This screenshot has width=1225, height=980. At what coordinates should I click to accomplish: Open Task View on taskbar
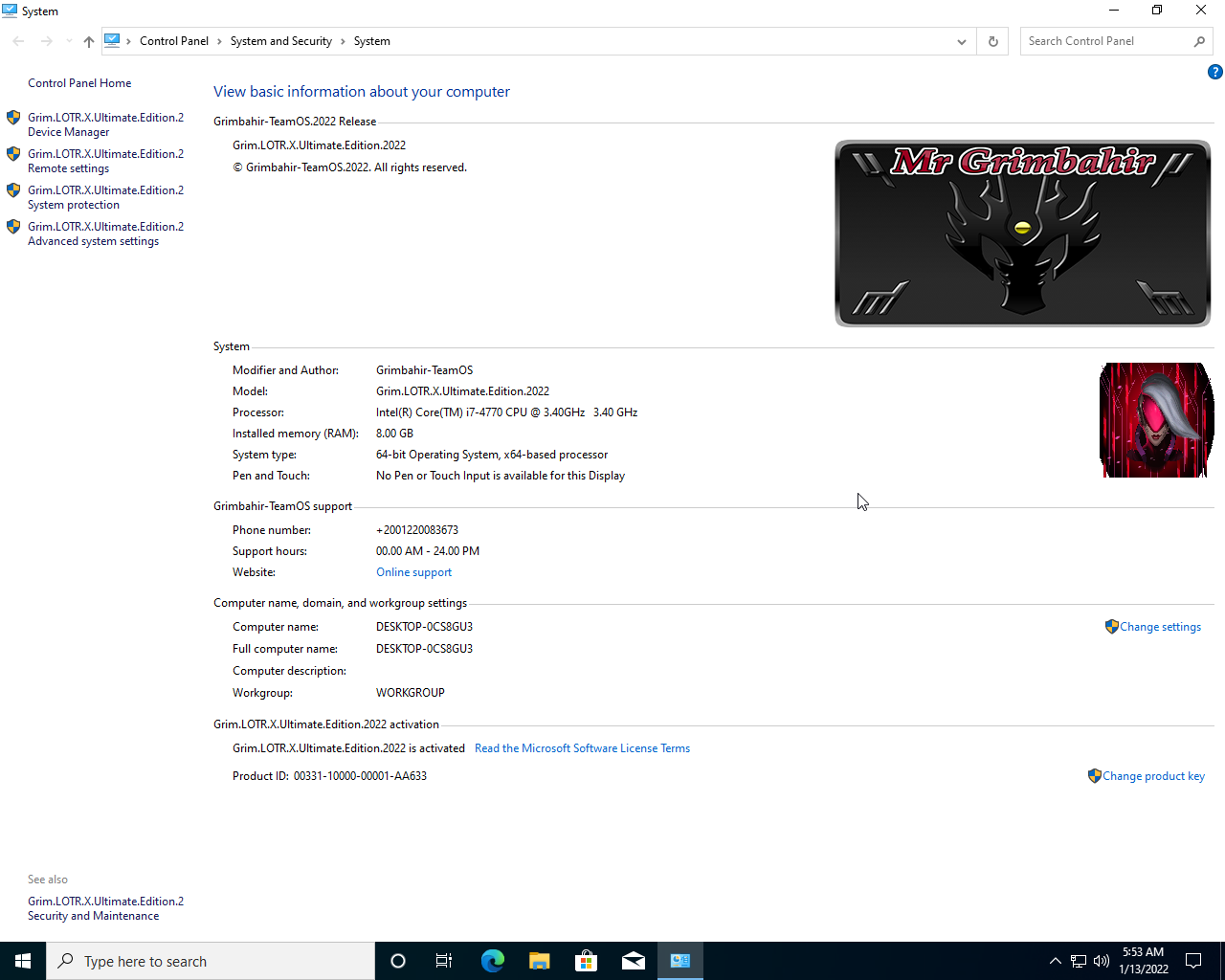pyautogui.click(x=444, y=961)
